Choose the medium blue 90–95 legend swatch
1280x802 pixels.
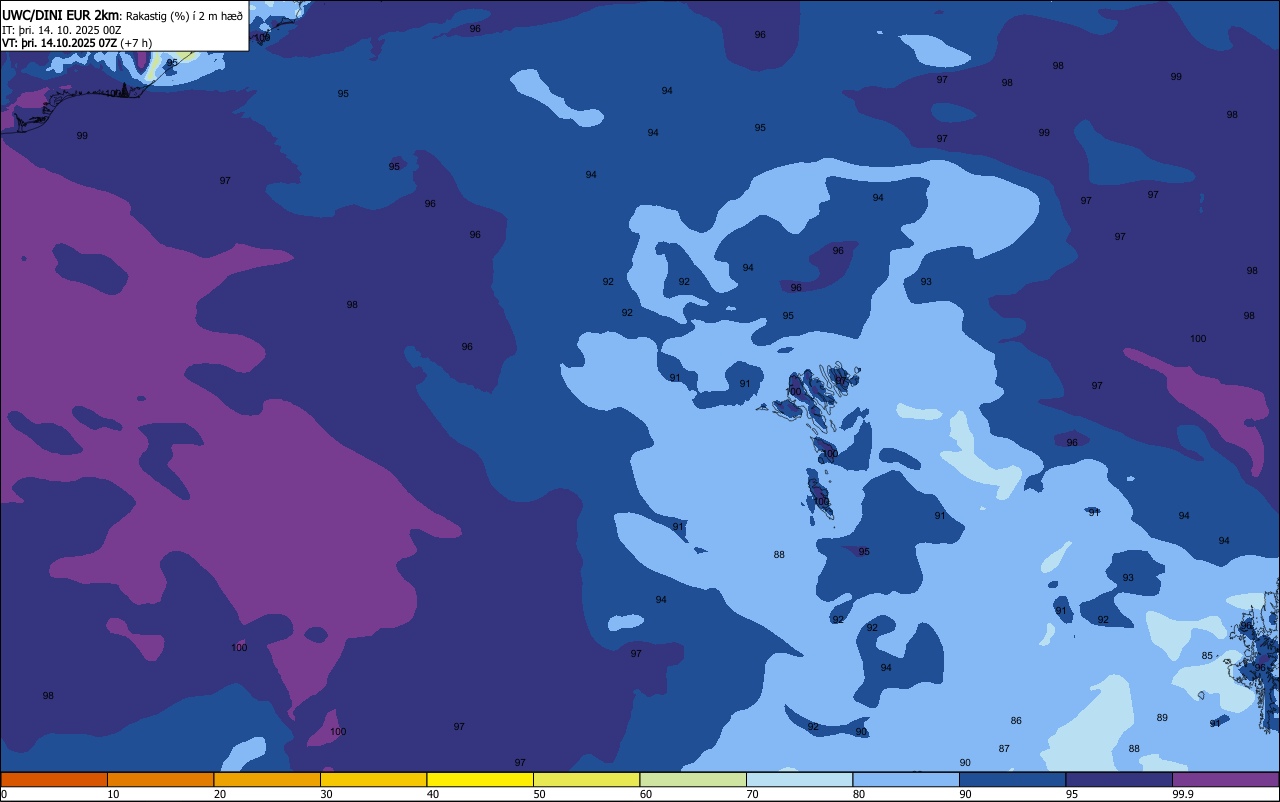[x=1012, y=779]
